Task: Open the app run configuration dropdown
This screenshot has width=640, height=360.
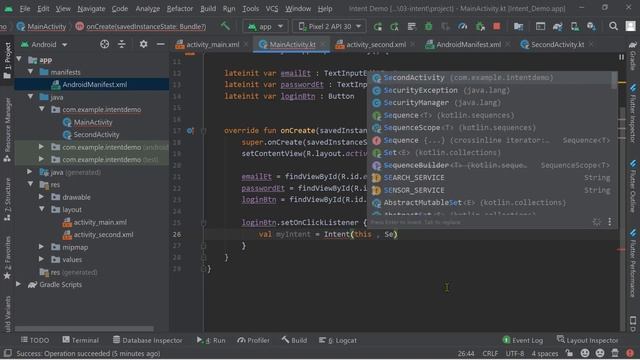Action: point(265,27)
